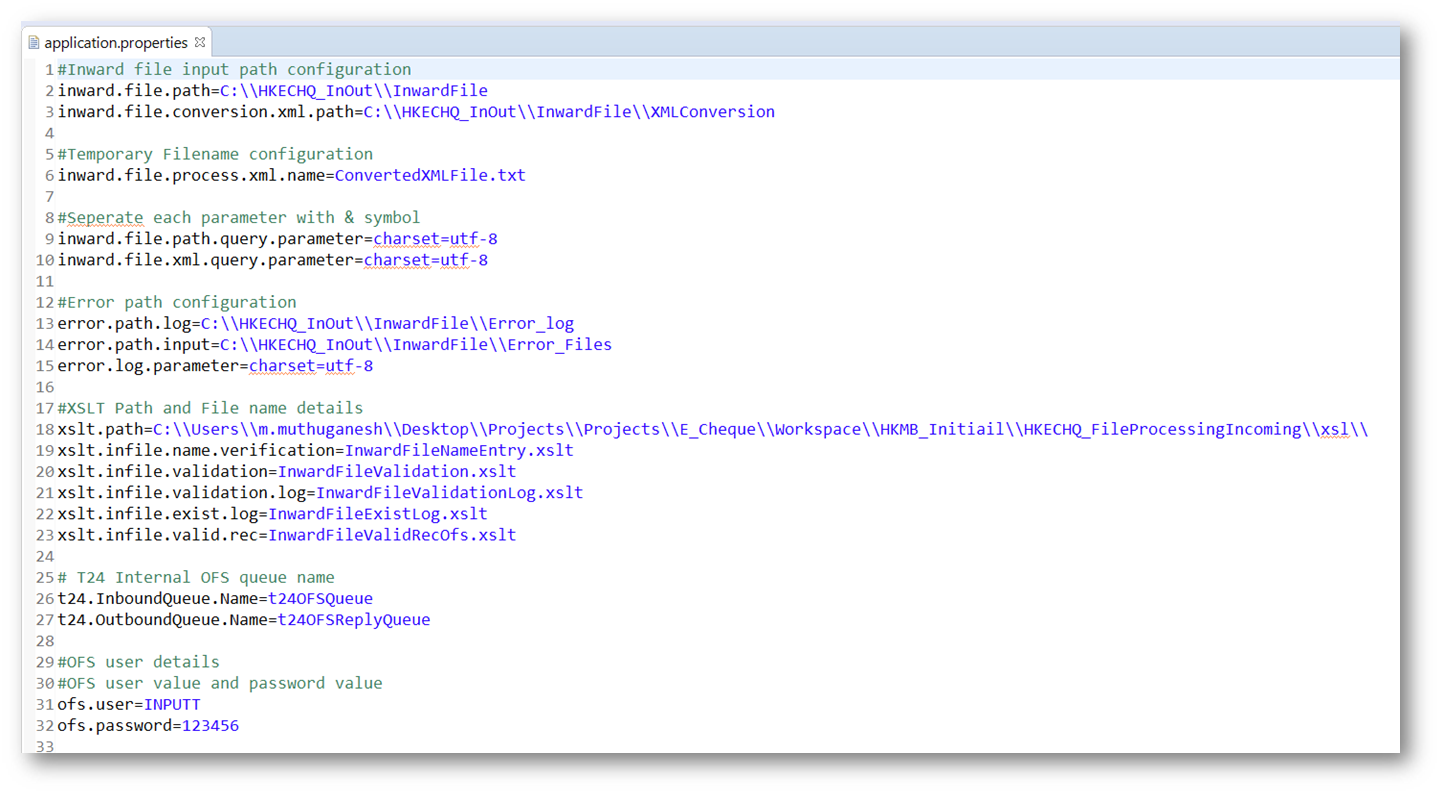Screen dimensions: 1442x795
Task: Click the comment on line 1 about inward file input path
Action: point(234,70)
